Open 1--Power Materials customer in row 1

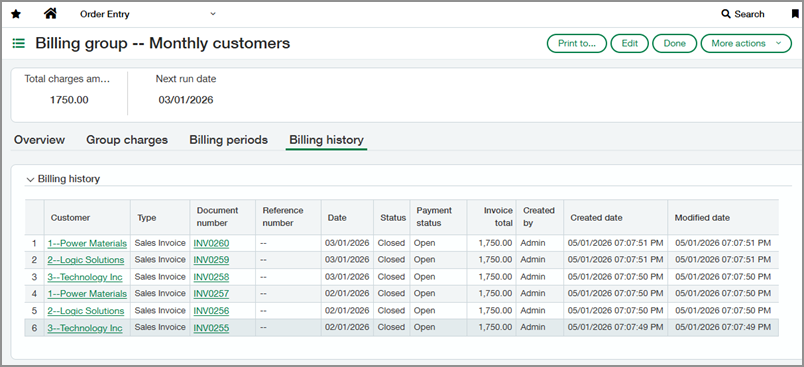pyautogui.click(x=87, y=243)
